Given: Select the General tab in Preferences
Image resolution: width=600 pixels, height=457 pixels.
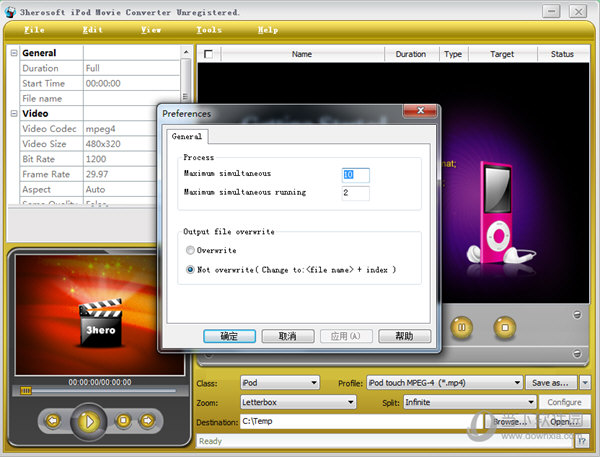Looking at the screenshot, I should [187, 136].
